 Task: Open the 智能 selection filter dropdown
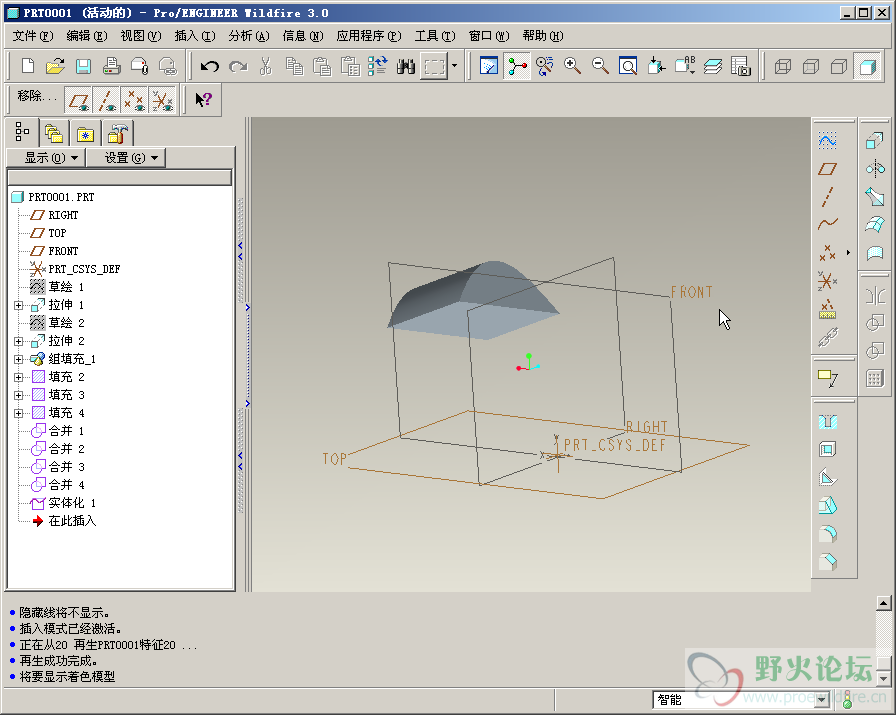coord(822,700)
